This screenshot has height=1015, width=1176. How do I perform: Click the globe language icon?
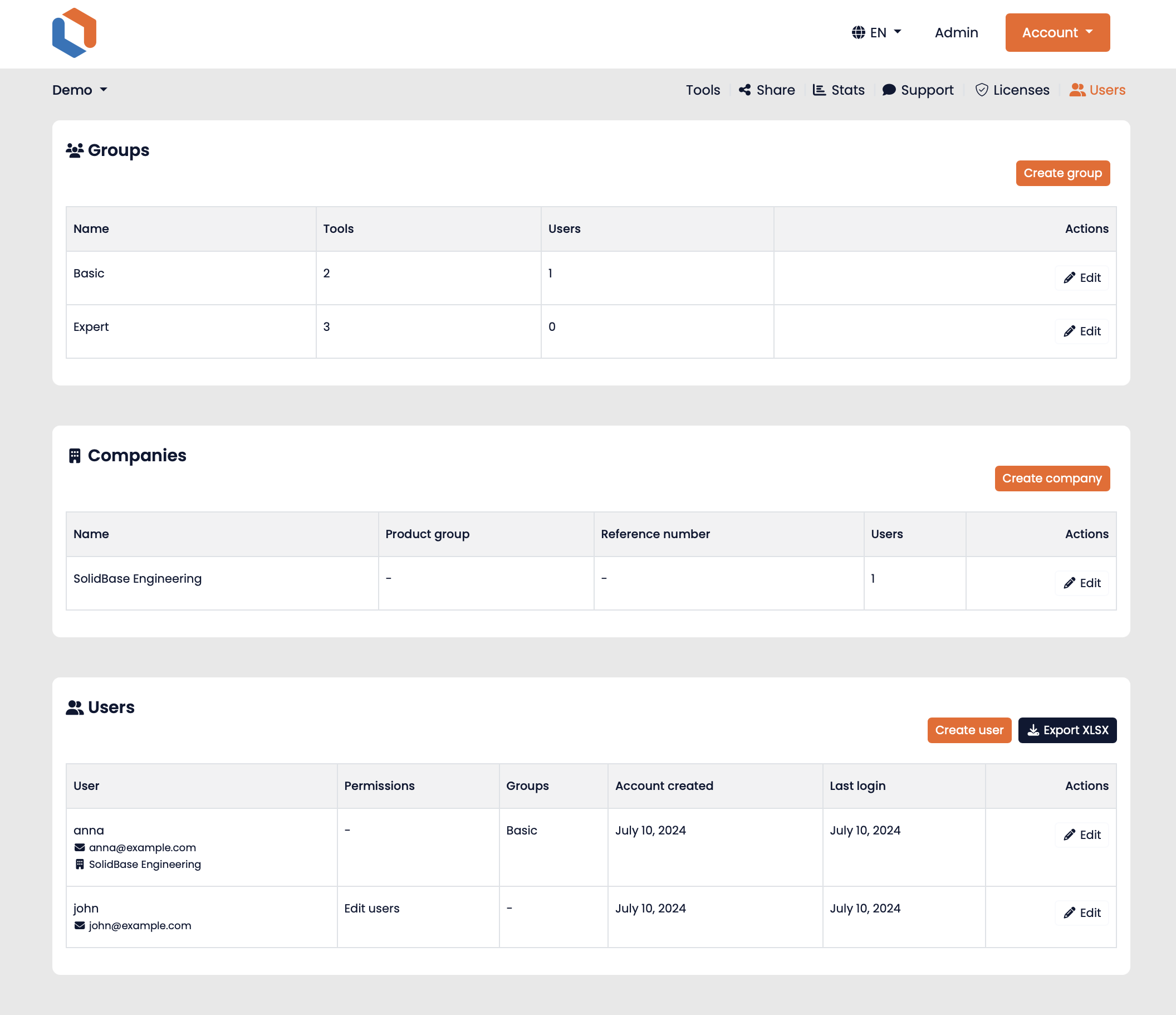click(858, 32)
